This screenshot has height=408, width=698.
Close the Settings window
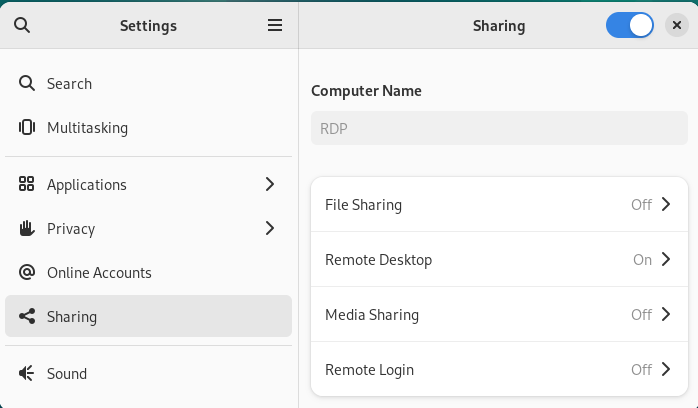tap(677, 25)
